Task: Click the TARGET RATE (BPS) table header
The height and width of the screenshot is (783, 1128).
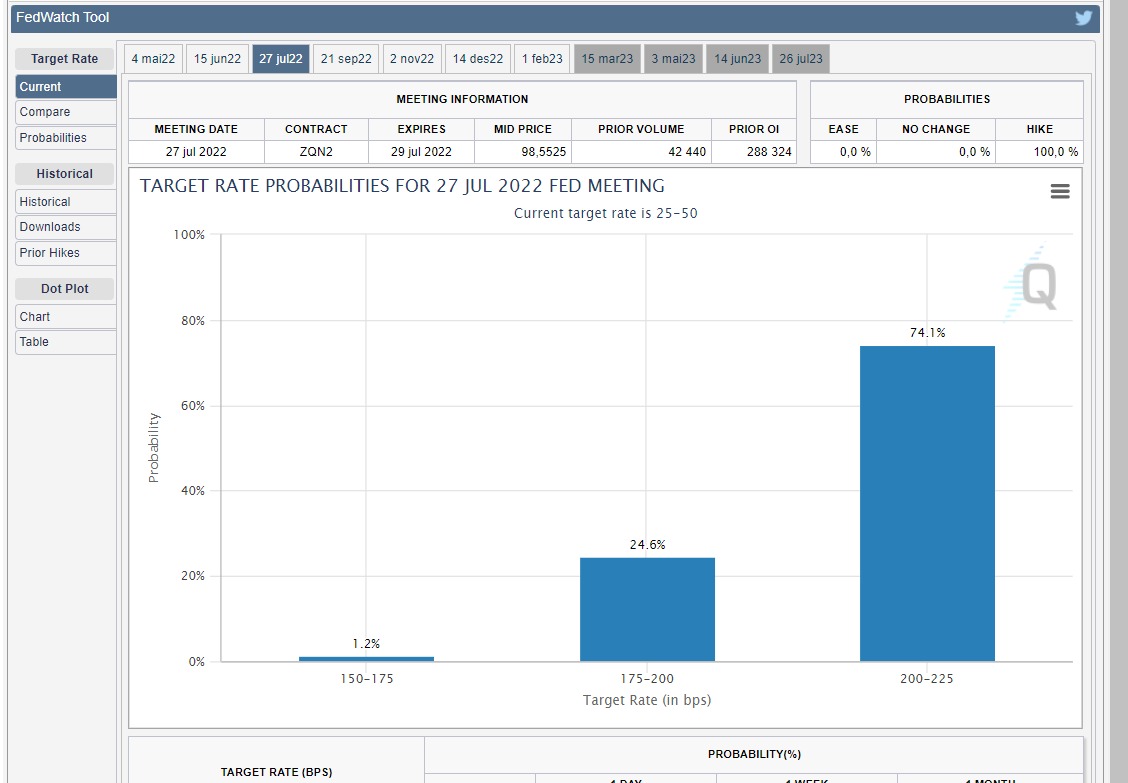Action: tap(276, 771)
